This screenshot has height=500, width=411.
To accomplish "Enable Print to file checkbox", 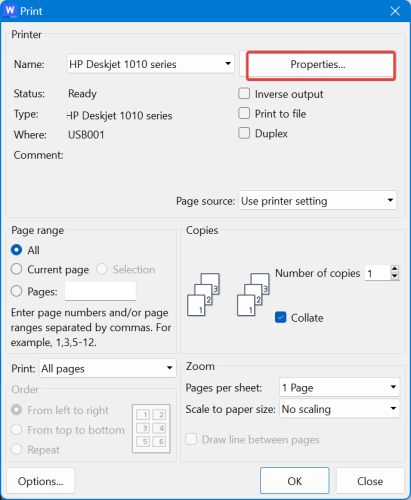I will [x=244, y=113].
